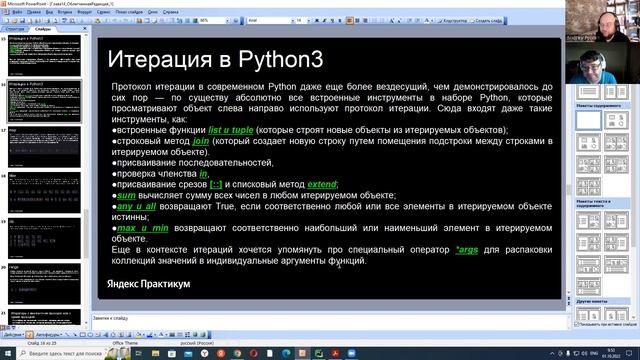Follow the "extend" hyperlink

(322, 184)
